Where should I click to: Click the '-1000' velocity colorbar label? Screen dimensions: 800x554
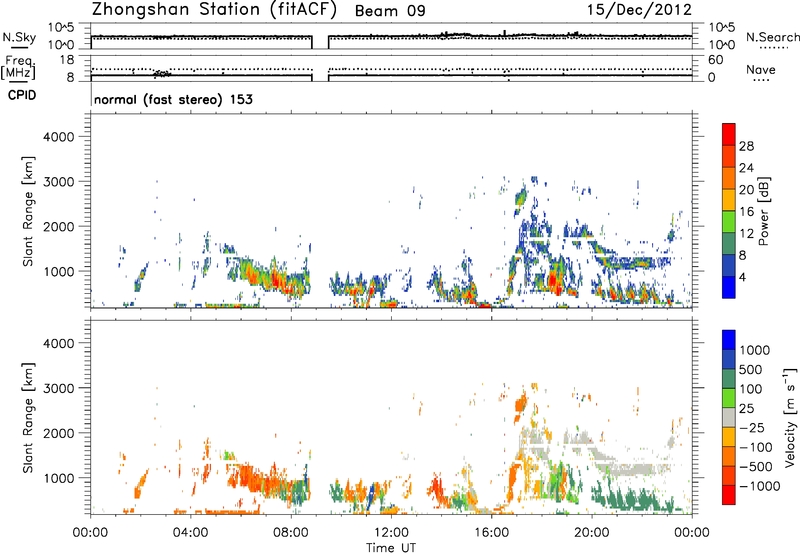tap(760, 486)
